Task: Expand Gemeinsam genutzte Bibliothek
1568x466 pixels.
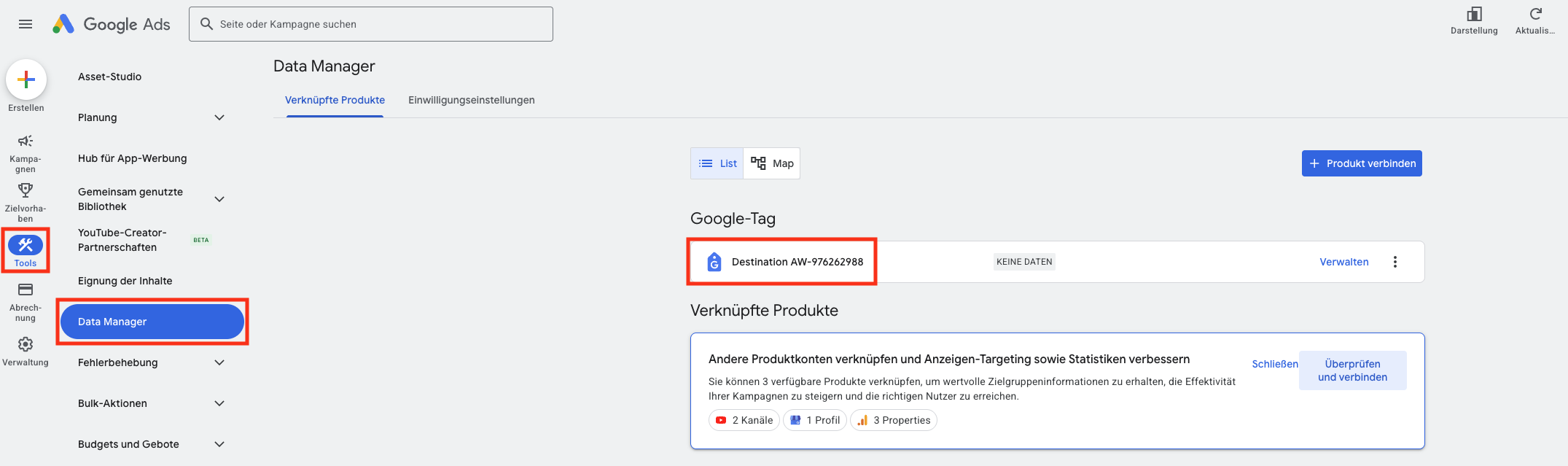Action: pyautogui.click(x=219, y=199)
